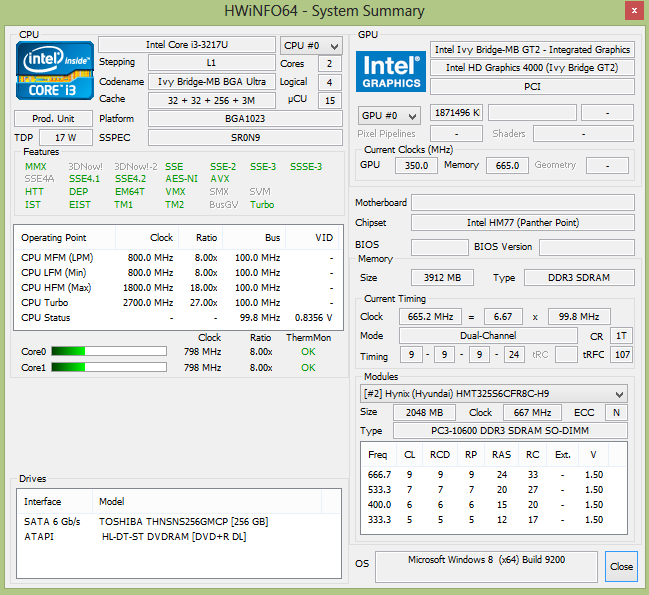
Task: Open the Hynix memory module dropdown
Action: pyautogui.click(x=494, y=393)
